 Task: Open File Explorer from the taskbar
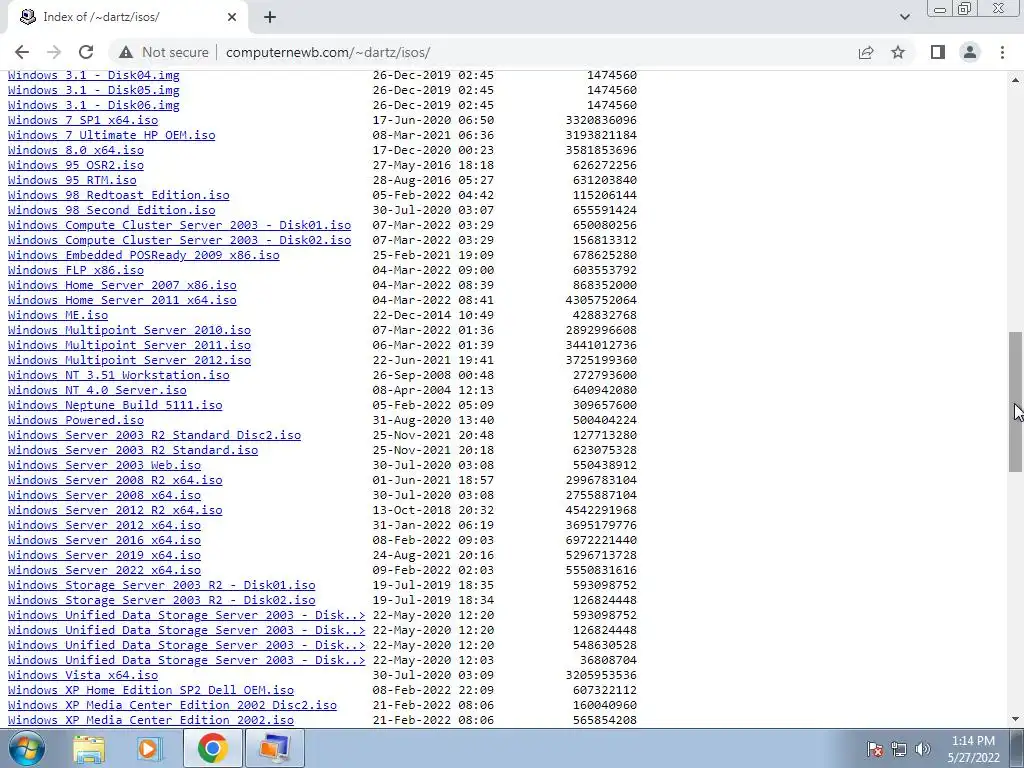coord(89,748)
